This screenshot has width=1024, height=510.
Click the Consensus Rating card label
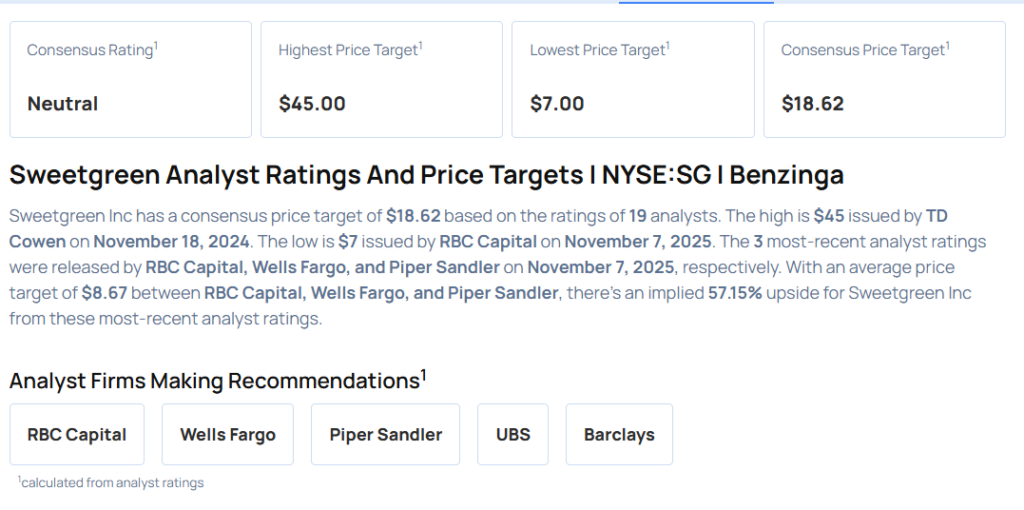click(91, 49)
